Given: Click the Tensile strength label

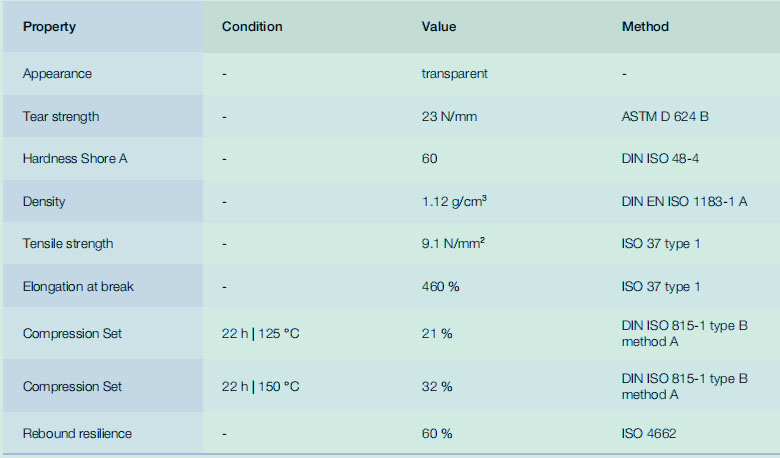Looking at the screenshot, I should click(x=68, y=244).
